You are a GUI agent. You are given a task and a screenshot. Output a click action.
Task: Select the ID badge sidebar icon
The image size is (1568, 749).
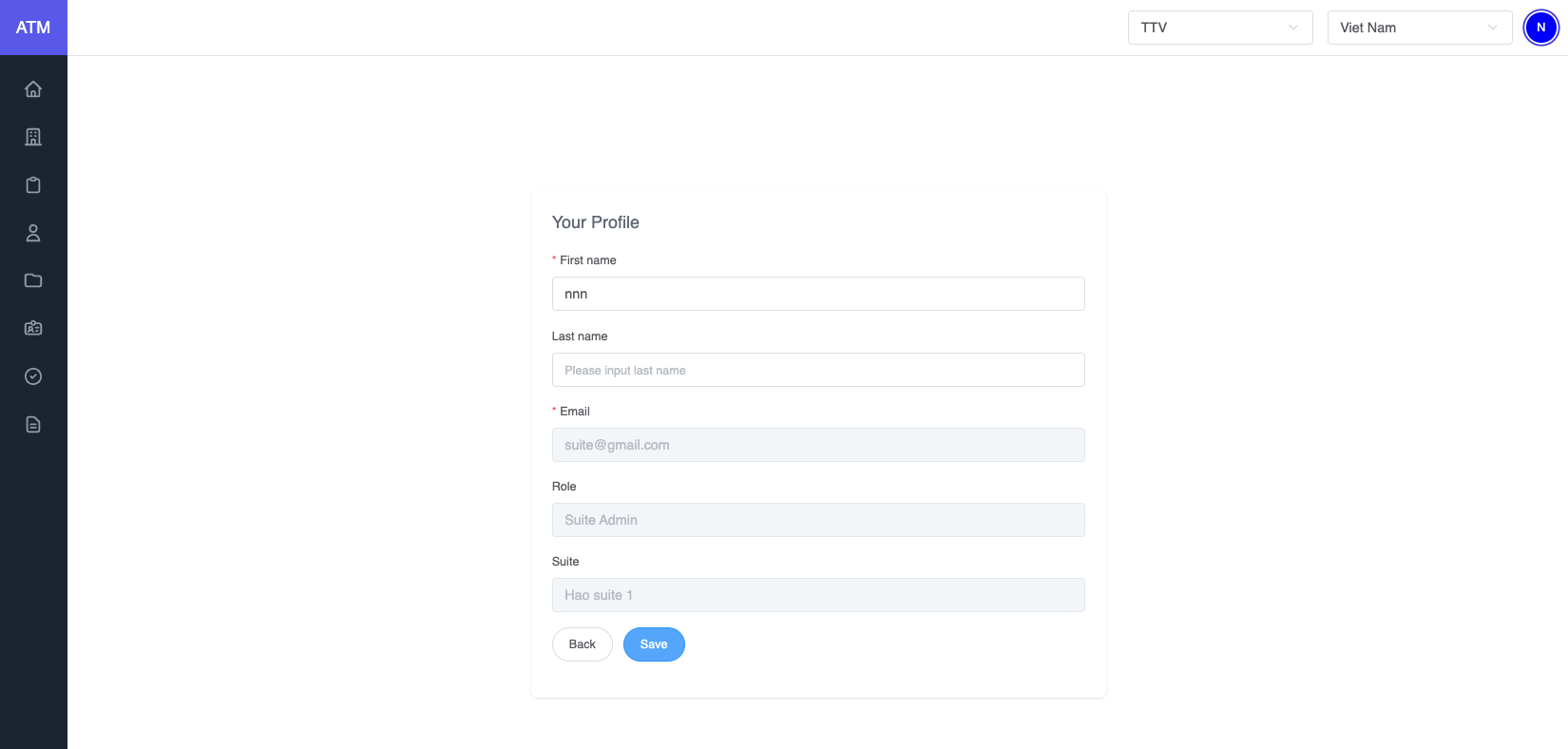coord(33,328)
